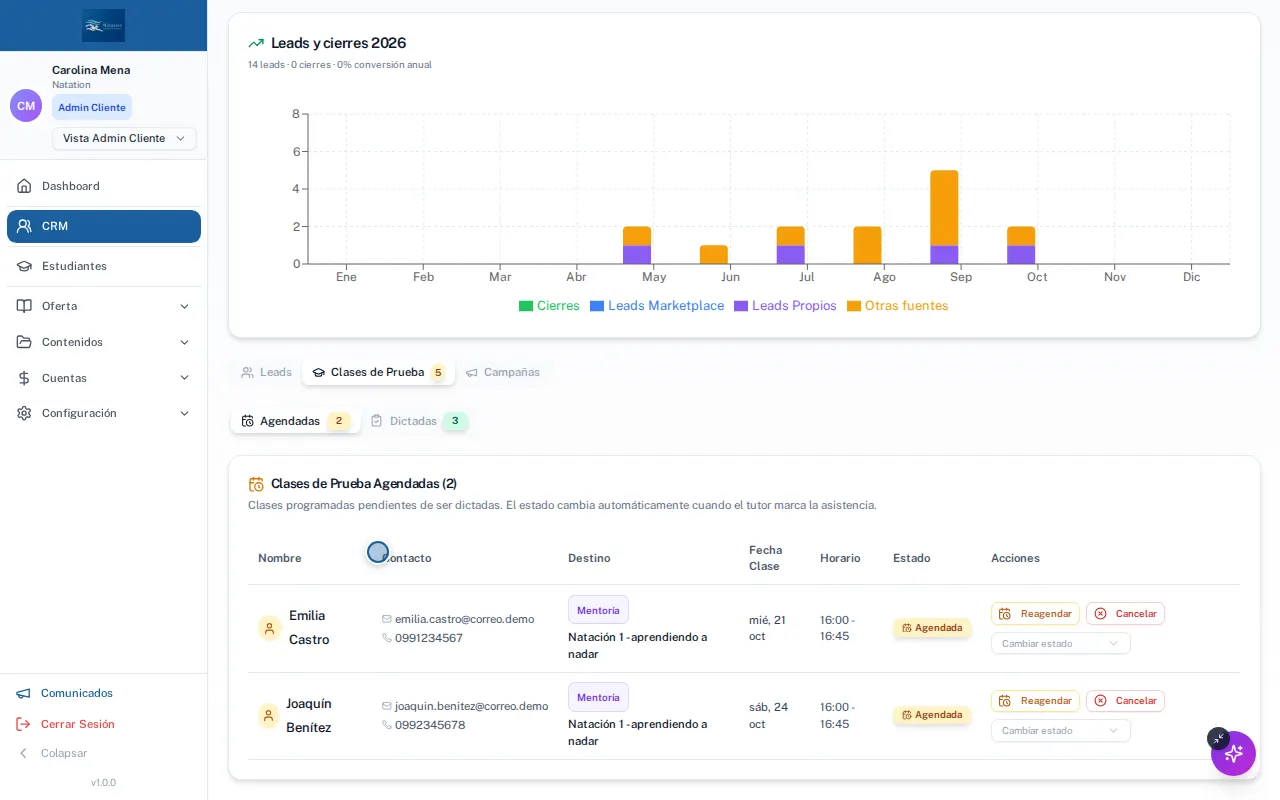Click the Cuentas dollar sign icon
Viewport: 1280px width, 800px height.
[24, 378]
